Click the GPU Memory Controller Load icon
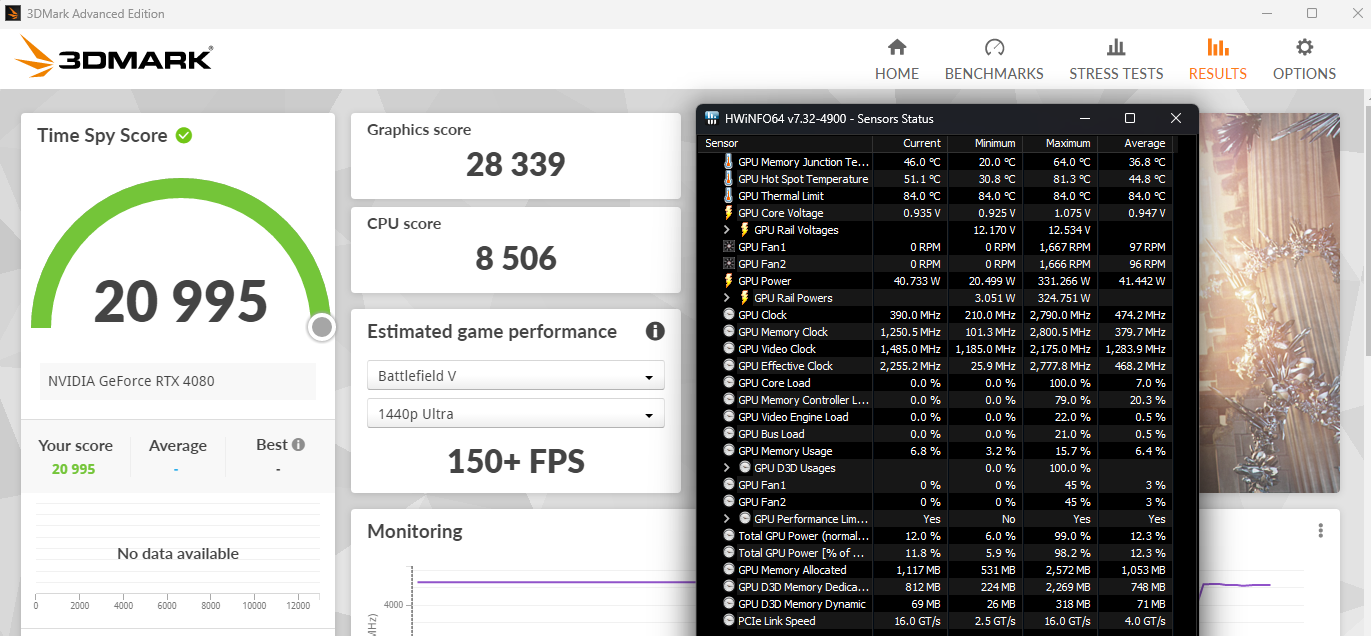The width and height of the screenshot is (1371, 636). 728,400
